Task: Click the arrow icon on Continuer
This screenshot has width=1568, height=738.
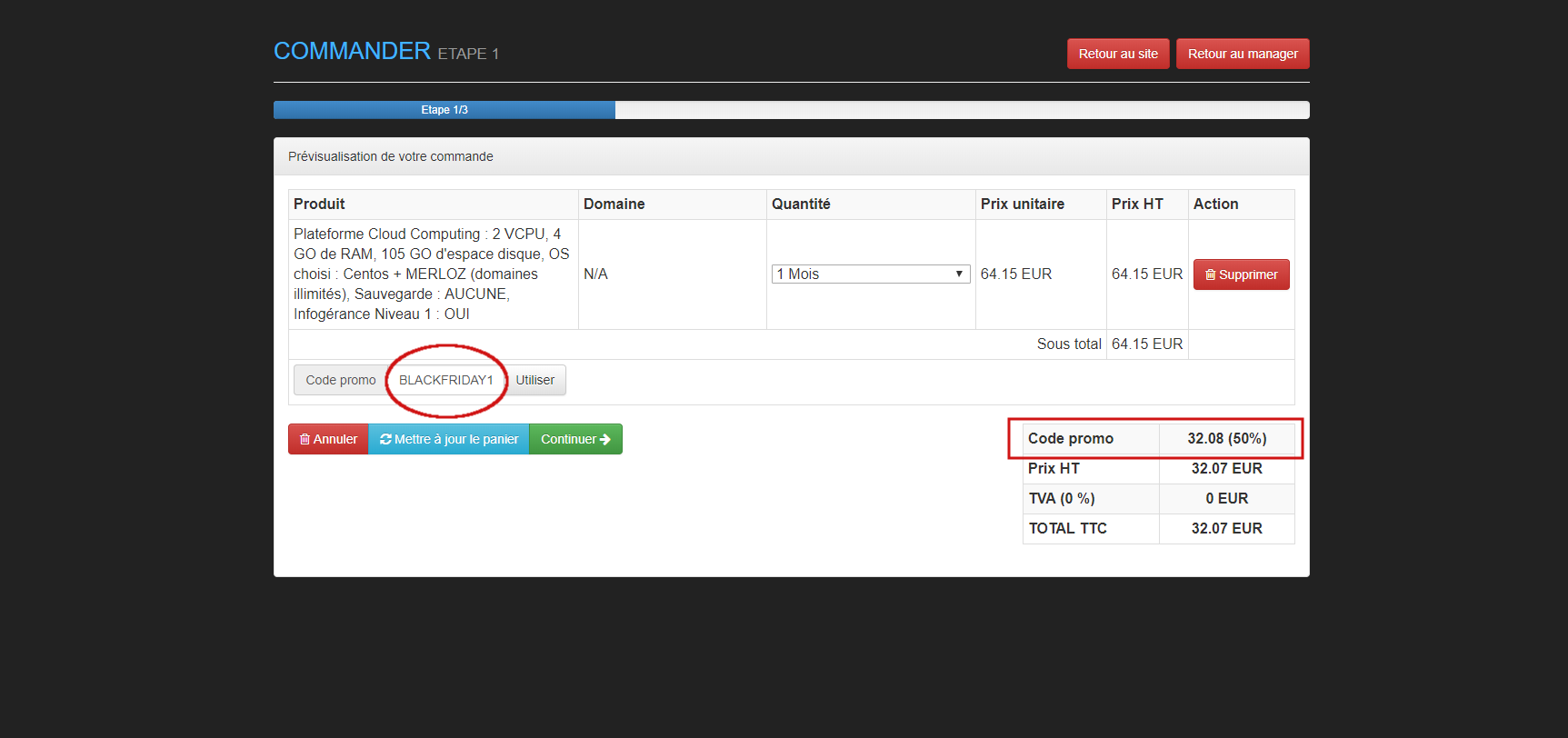Action: pos(605,439)
